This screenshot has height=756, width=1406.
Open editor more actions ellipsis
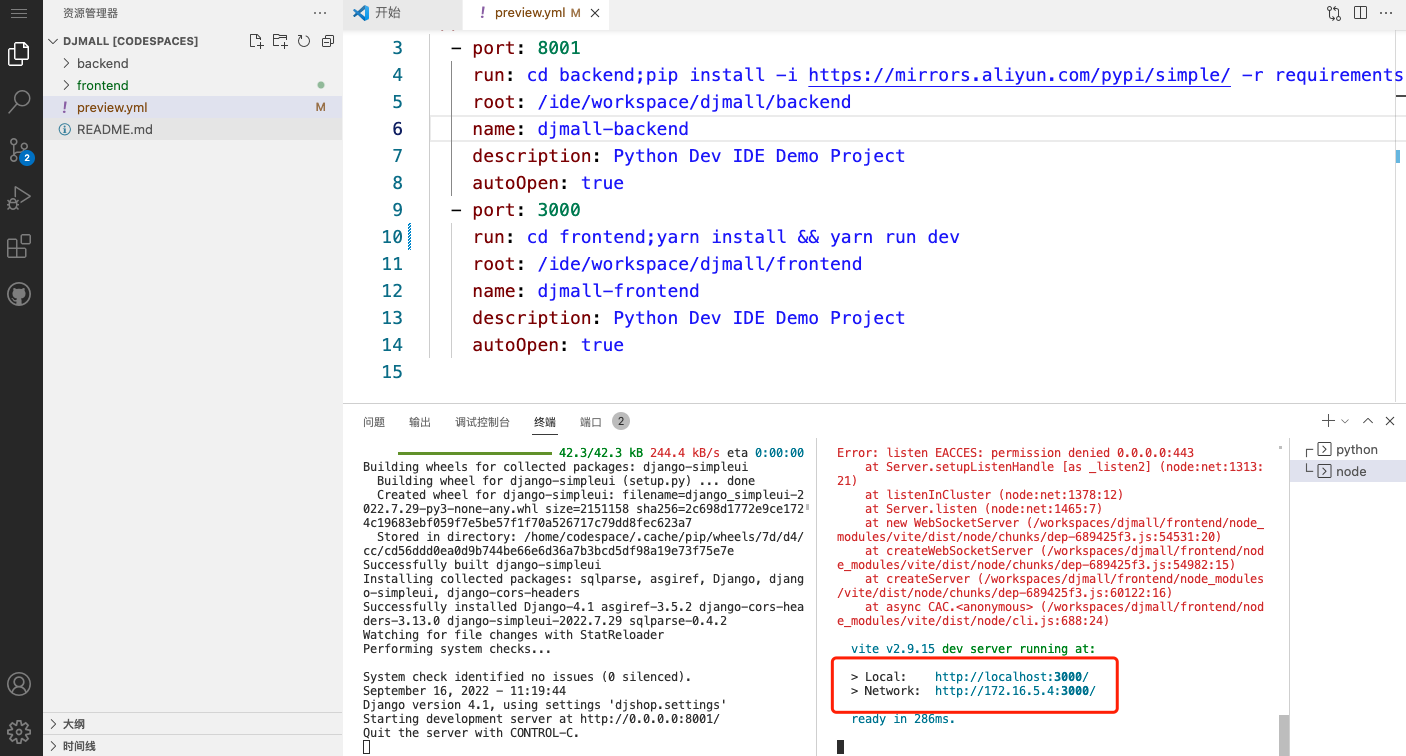coord(1387,13)
